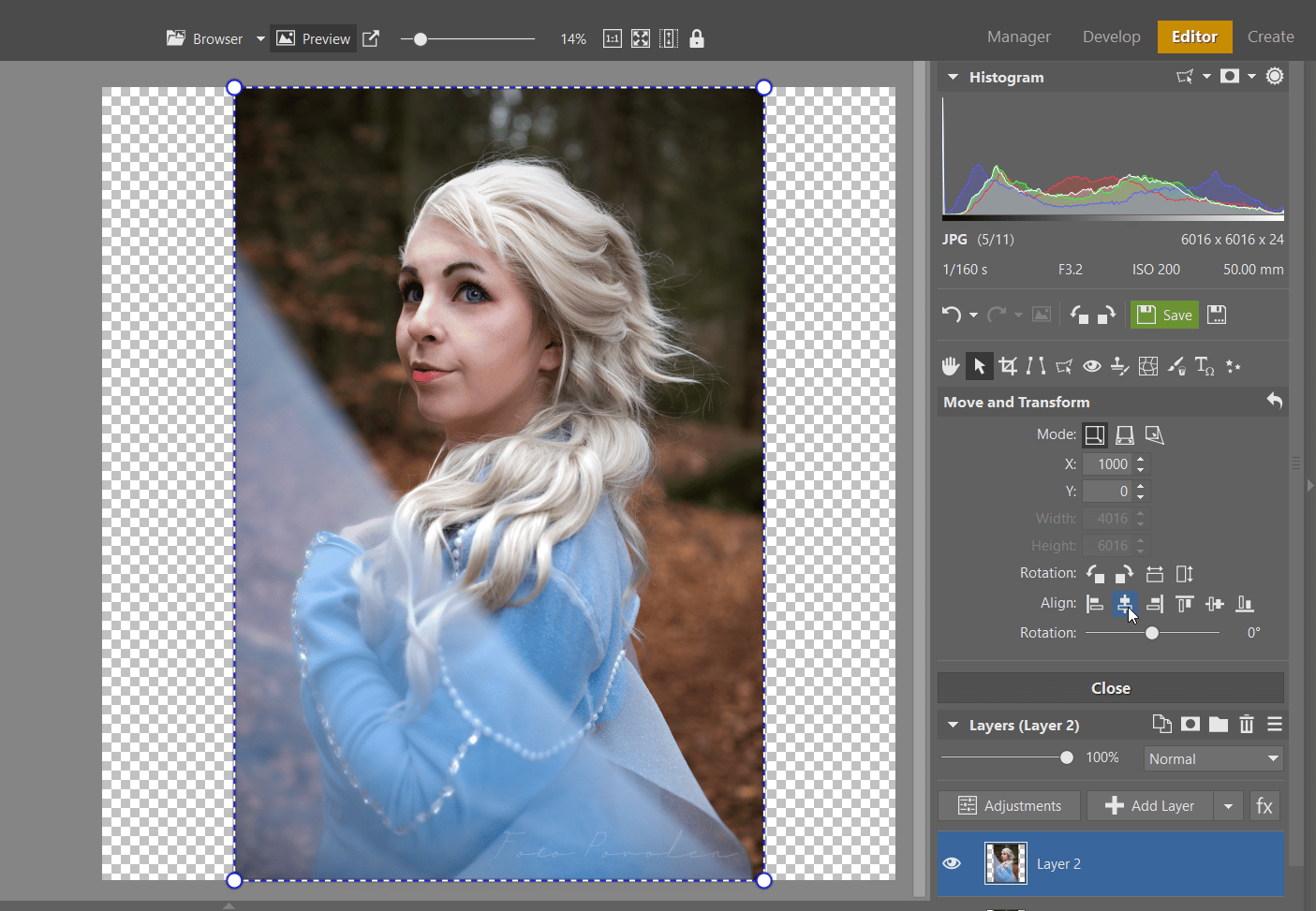Switch to the Develop module
The image size is (1316, 911).
pos(1111,37)
